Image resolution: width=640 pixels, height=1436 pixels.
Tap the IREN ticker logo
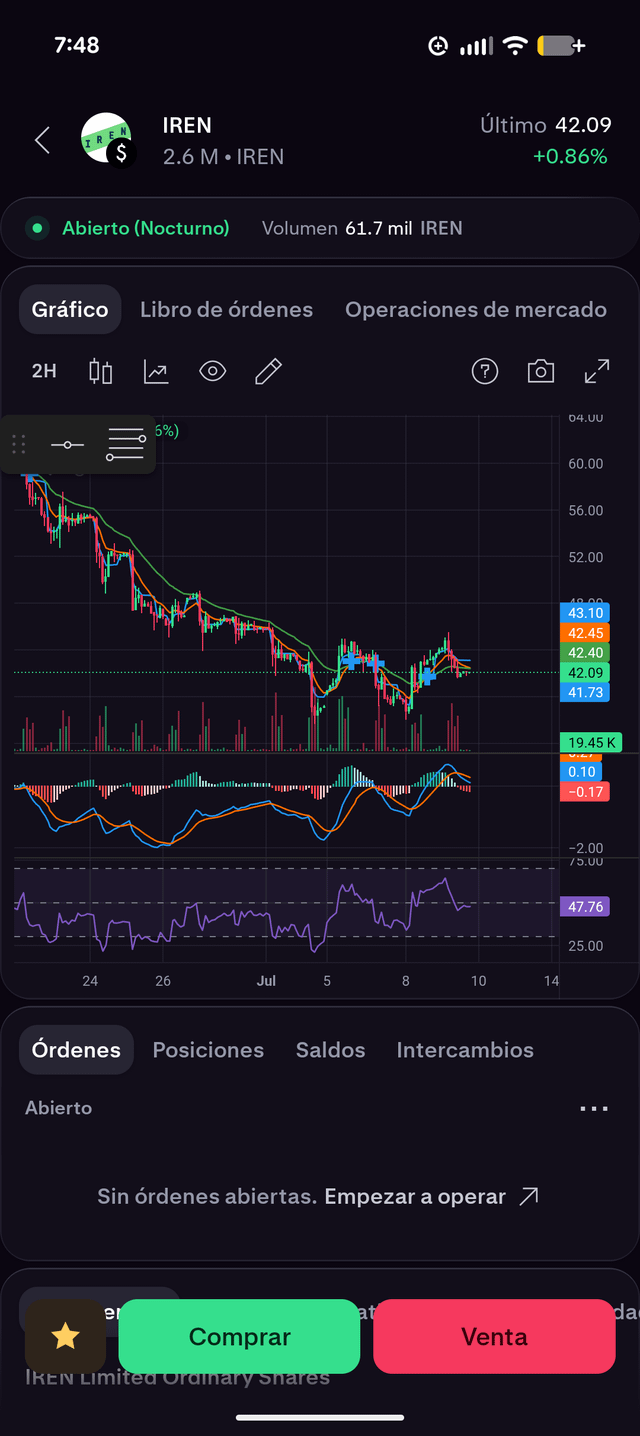click(x=107, y=140)
